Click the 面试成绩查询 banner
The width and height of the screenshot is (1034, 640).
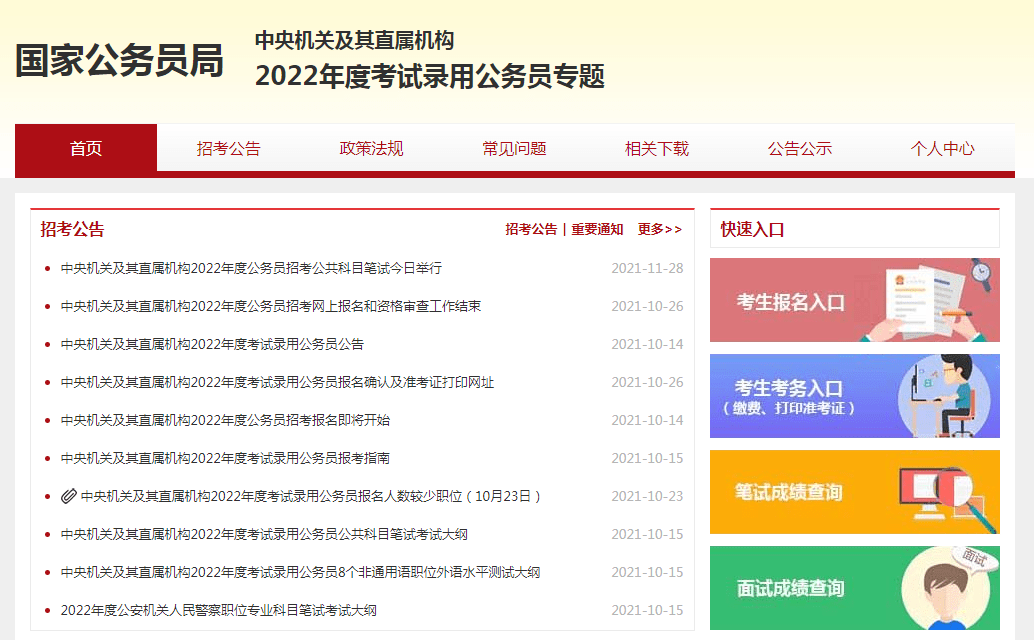coord(855,588)
